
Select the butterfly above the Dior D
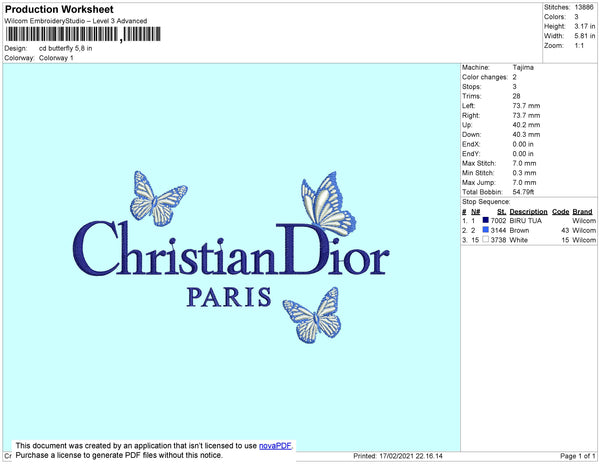[x=328, y=204]
